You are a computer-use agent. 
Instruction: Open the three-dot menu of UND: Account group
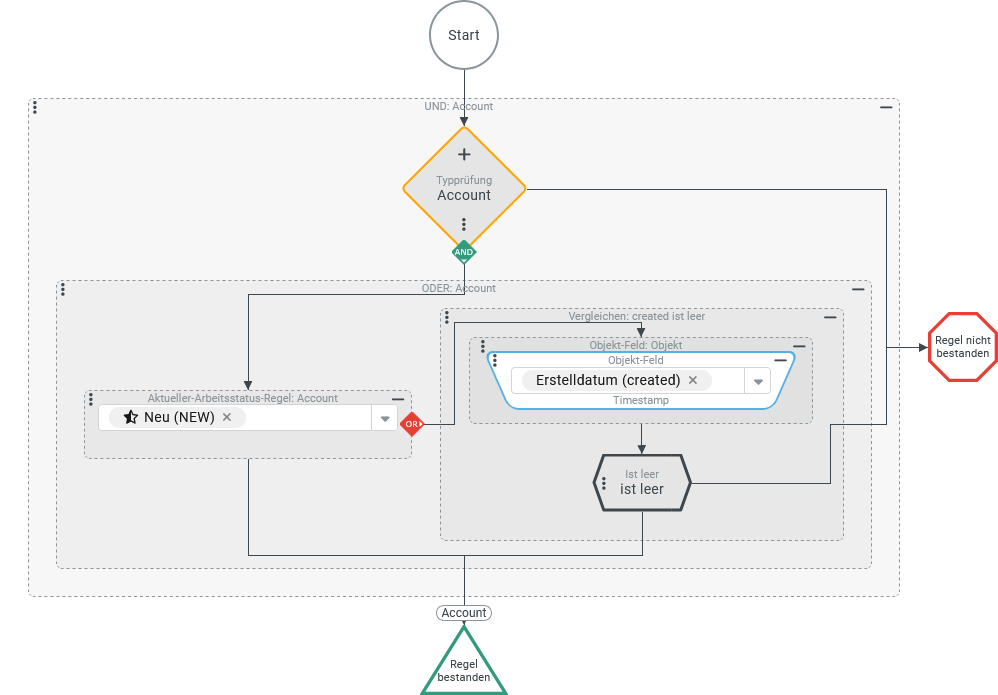[x=35, y=107]
